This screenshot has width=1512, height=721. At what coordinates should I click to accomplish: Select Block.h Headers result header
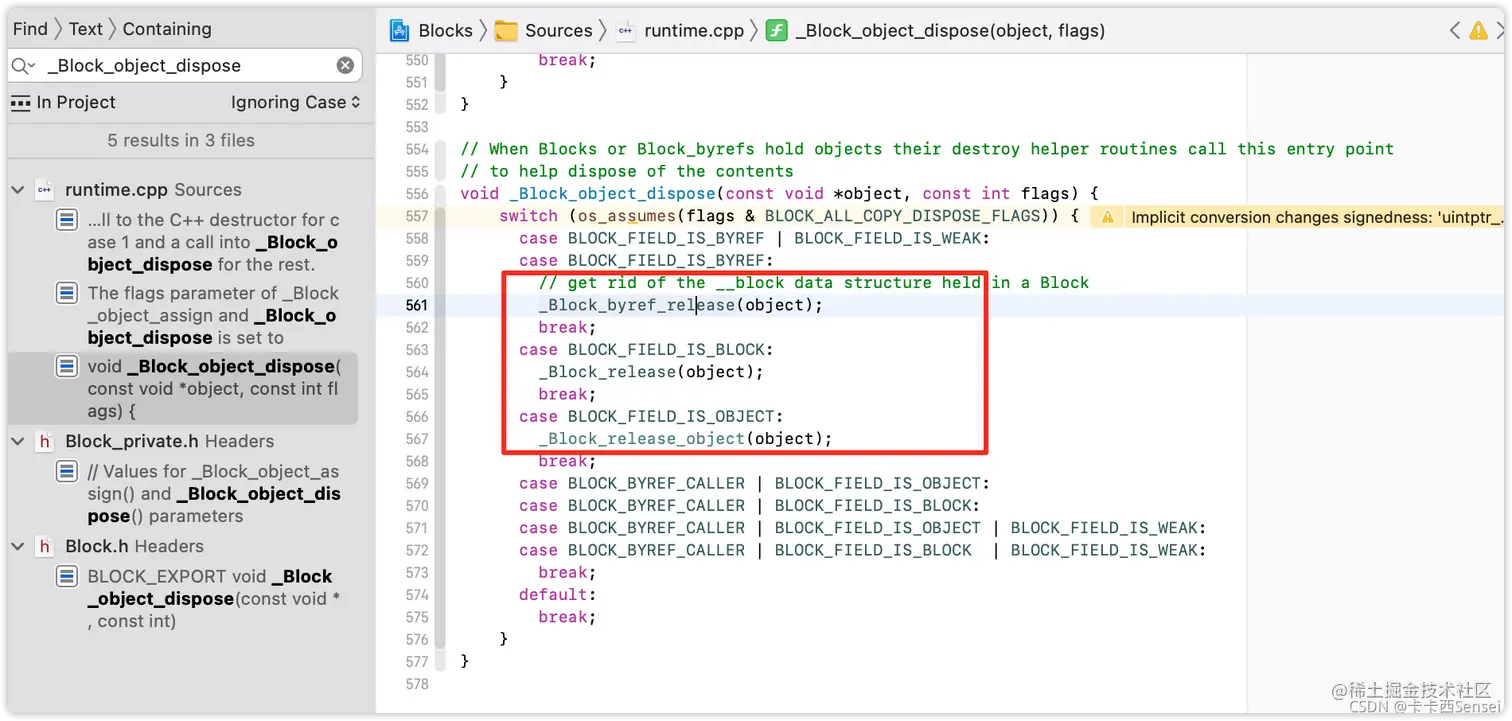coord(134,546)
